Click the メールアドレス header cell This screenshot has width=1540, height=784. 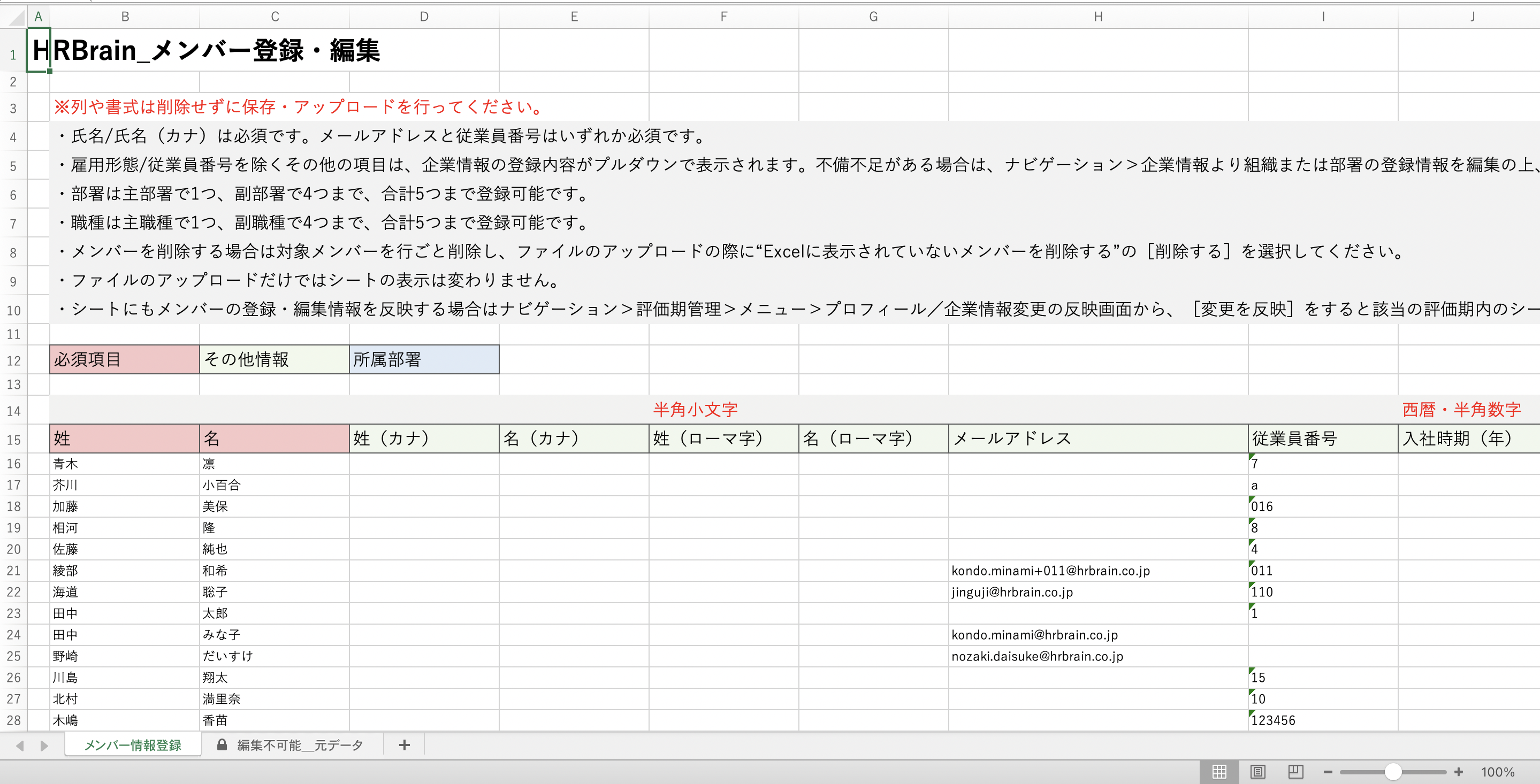[1098, 439]
